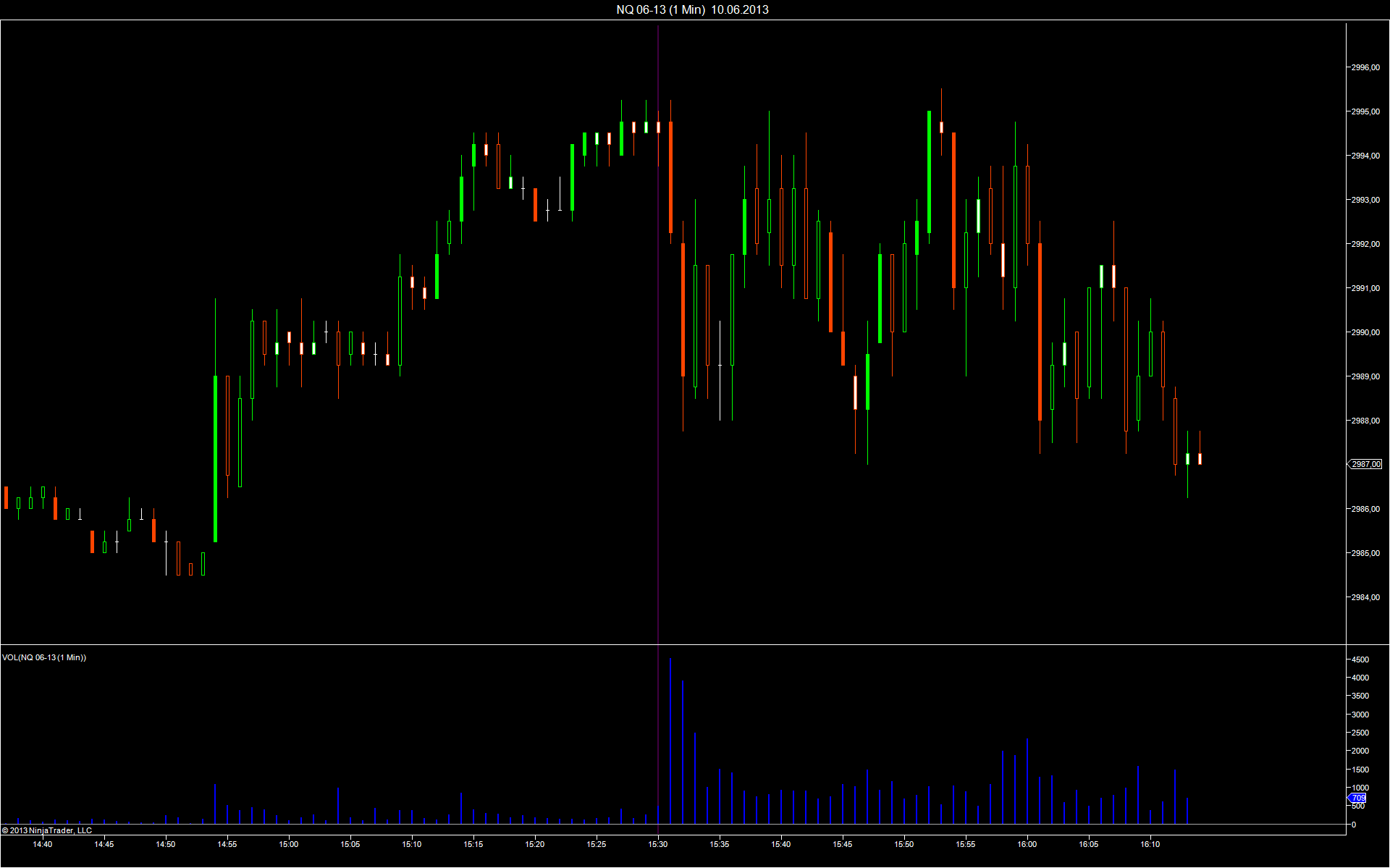Screen dimensions: 1390x868
Task: Click the 16:10 time axis label
Action: (x=1150, y=844)
